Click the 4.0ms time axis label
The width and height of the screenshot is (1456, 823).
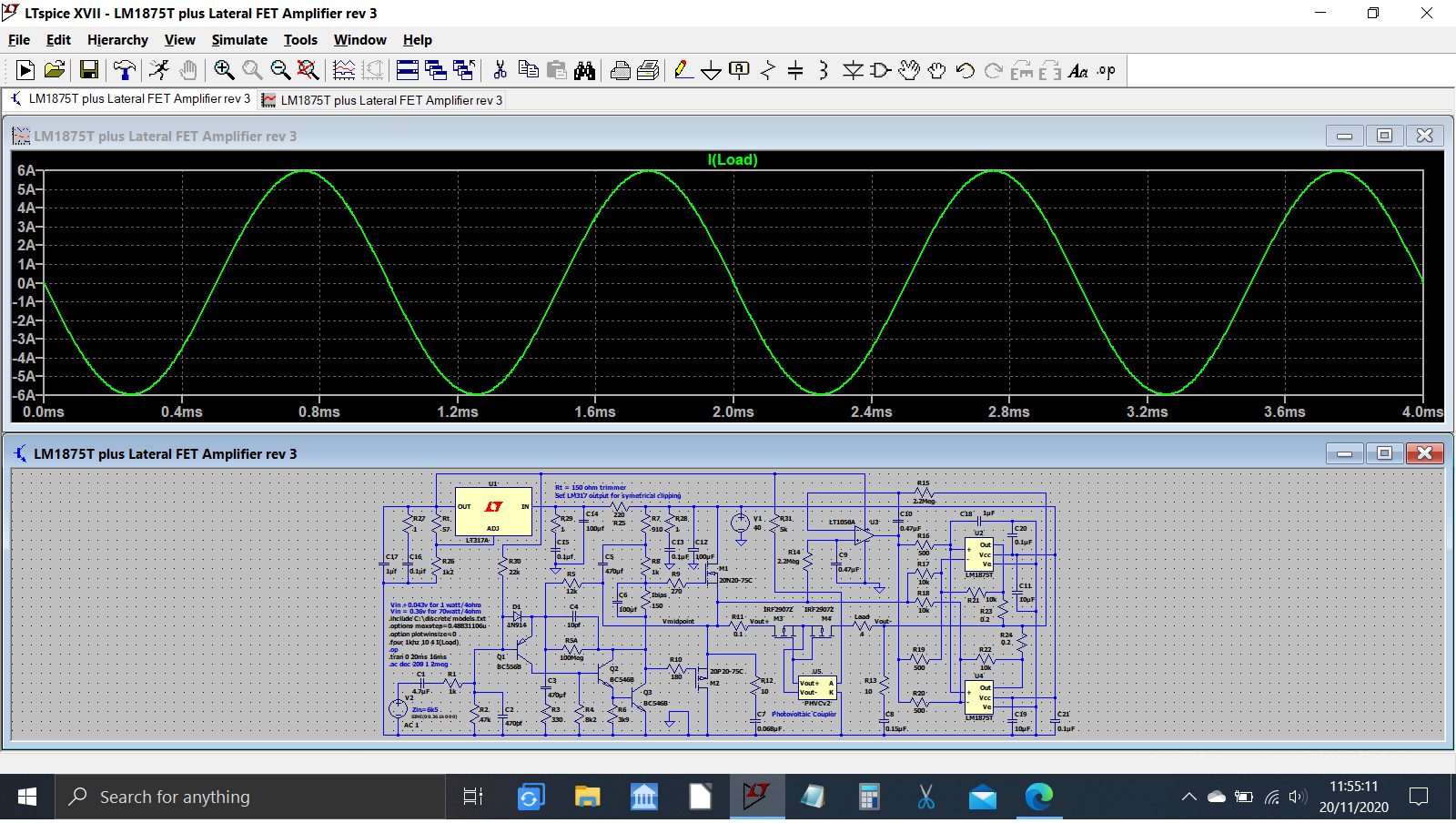tap(1422, 411)
